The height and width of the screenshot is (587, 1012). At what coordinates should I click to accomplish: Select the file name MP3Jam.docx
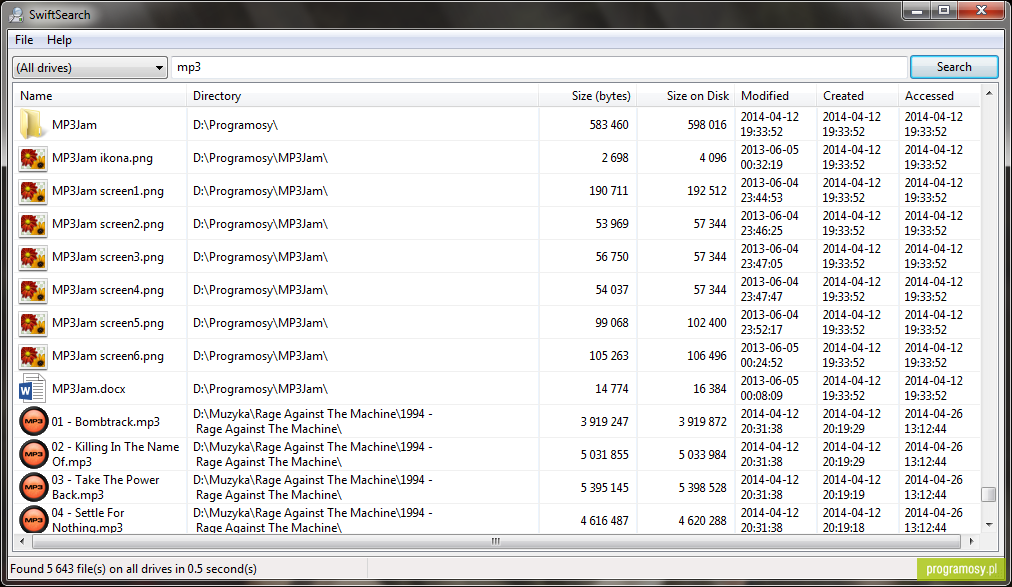click(88, 389)
